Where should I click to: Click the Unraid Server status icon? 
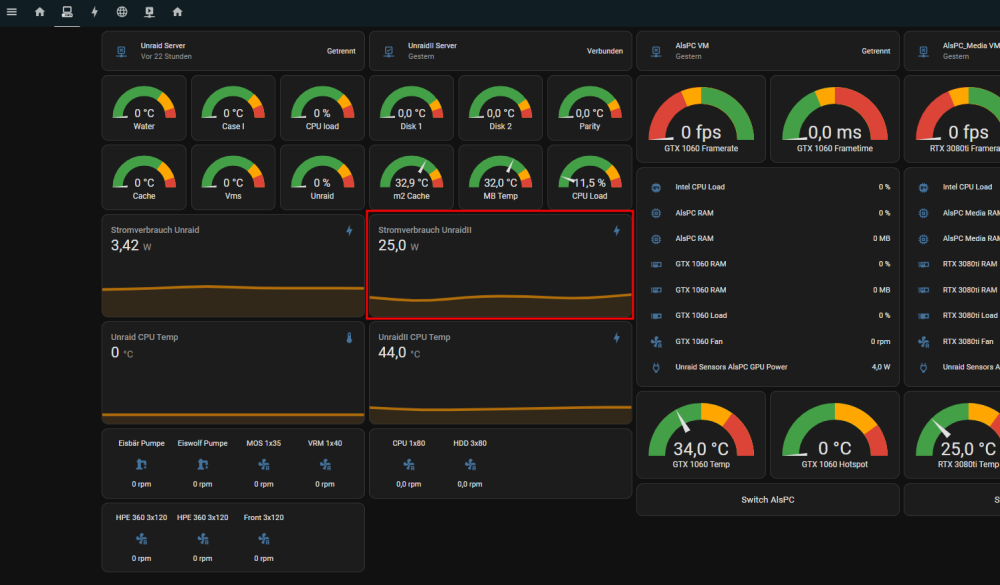pos(121,51)
